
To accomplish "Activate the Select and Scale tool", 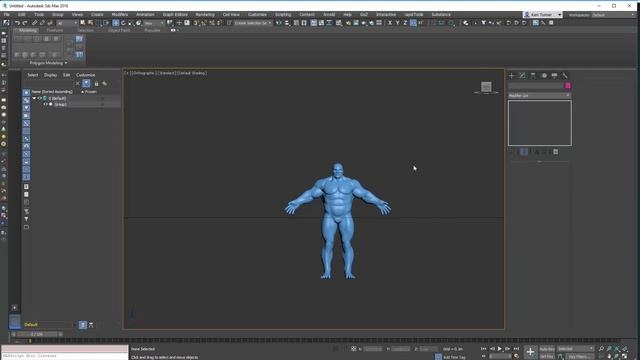I will 131,23.
